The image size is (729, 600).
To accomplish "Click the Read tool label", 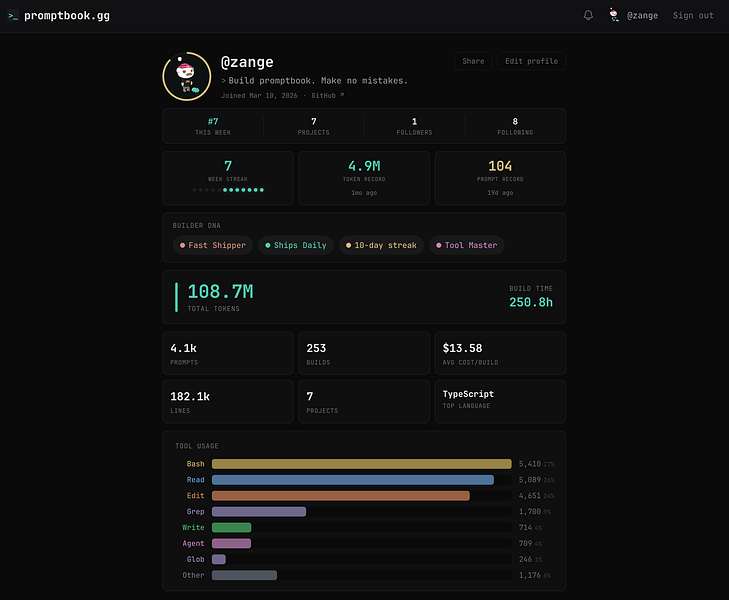I will pos(195,480).
